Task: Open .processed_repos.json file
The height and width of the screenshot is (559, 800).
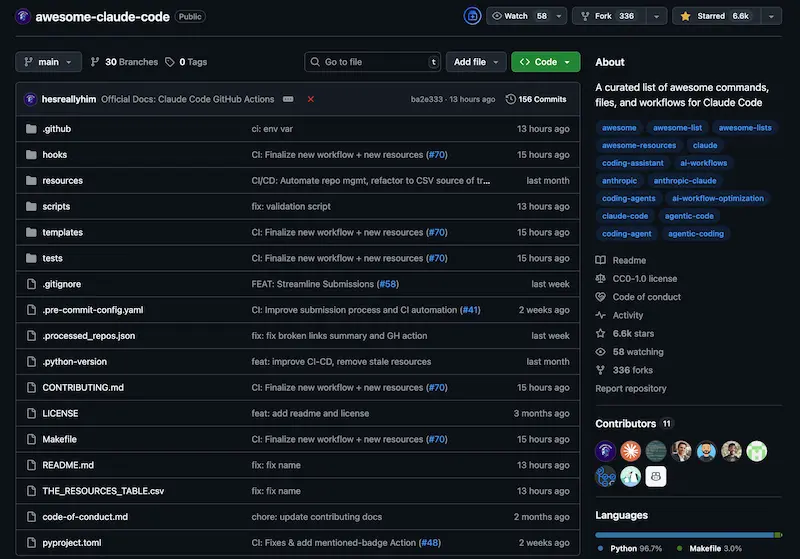Action: 89,336
